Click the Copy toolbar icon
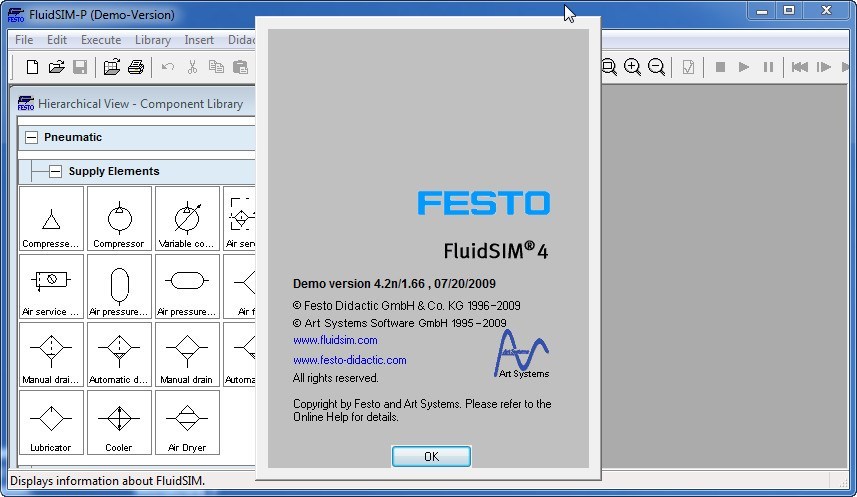The height and width of the screenshot is (497, 857). pyautogui.click(x=216, y=67)
